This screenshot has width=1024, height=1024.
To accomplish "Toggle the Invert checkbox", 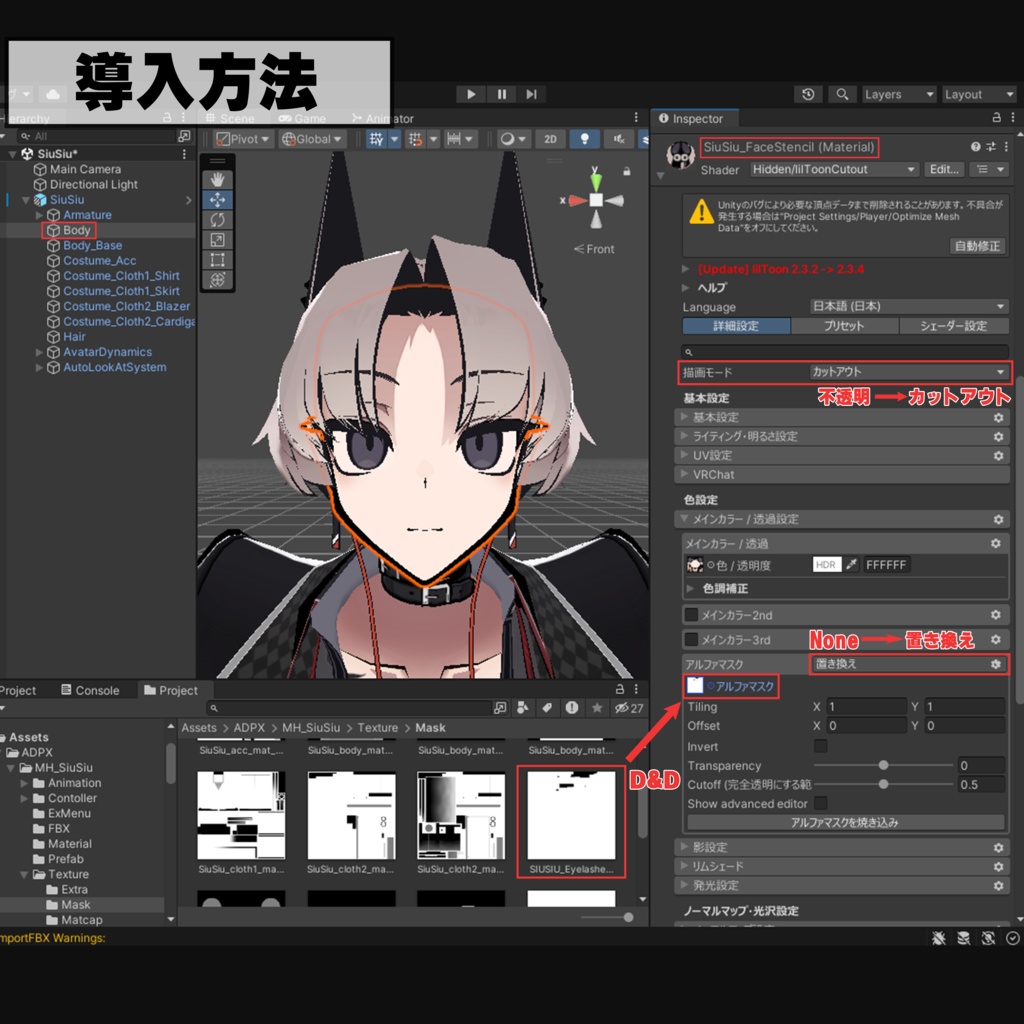I will click(821, 745).
